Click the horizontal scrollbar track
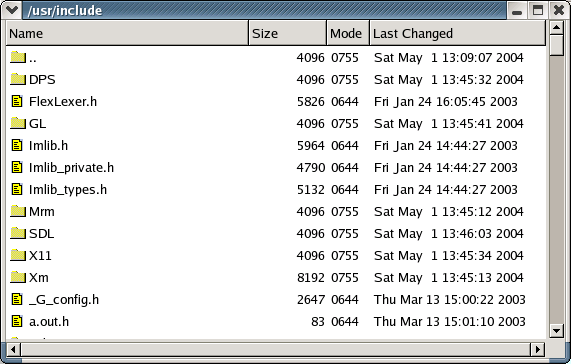The width and height of the screenshot is (571, 364). [x=275, y=349]
